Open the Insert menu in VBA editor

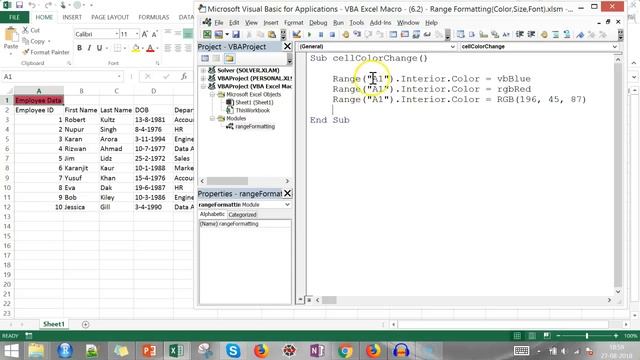coord(271,23)
